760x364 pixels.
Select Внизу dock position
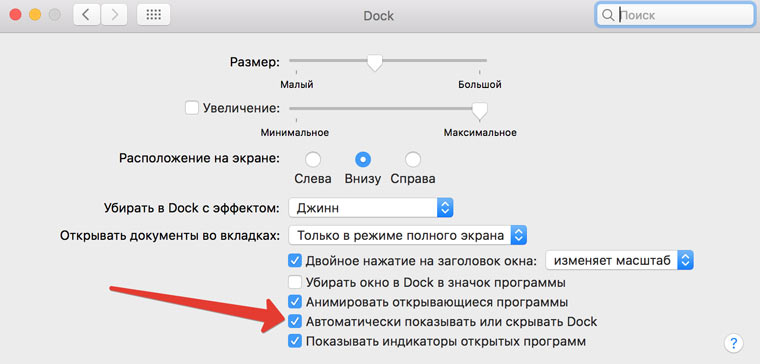coord(363,159)
